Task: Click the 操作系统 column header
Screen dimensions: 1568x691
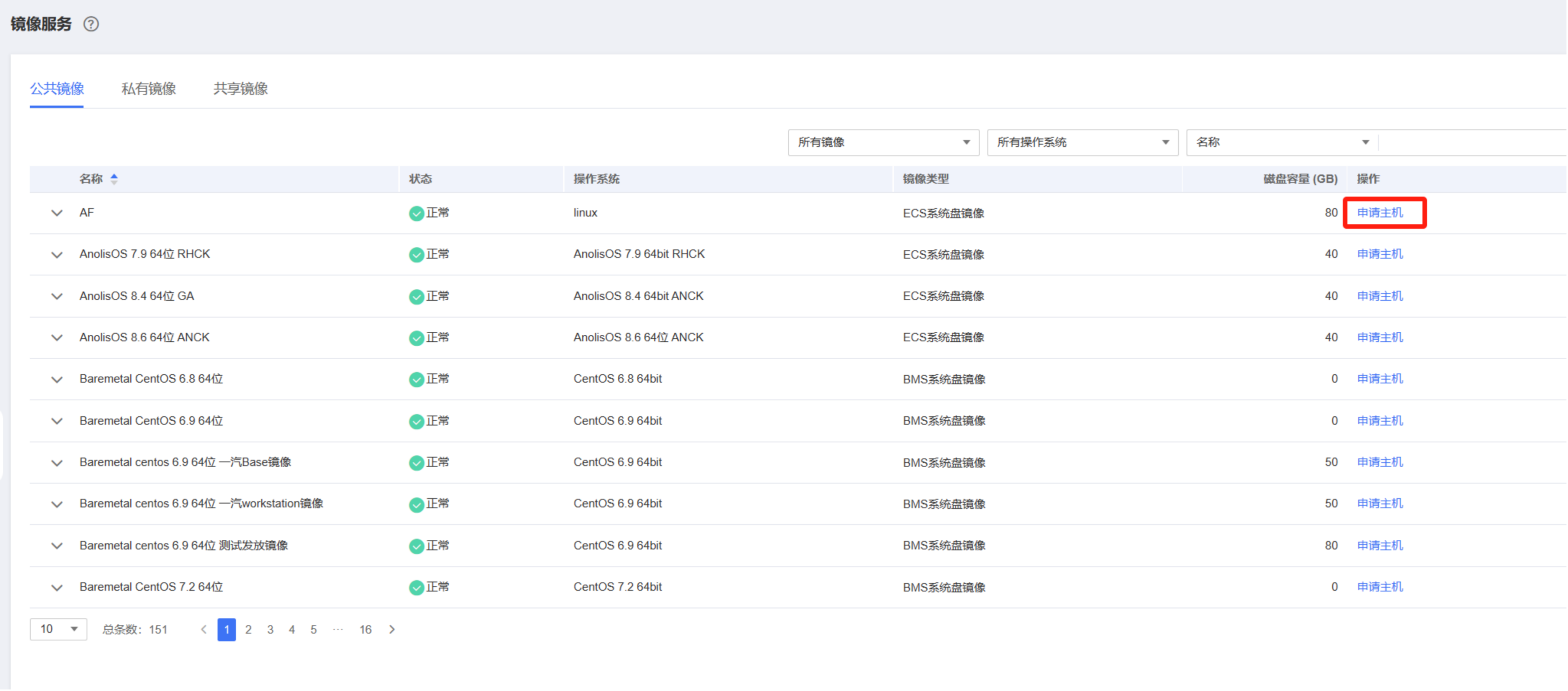Action: pos(596,179)
